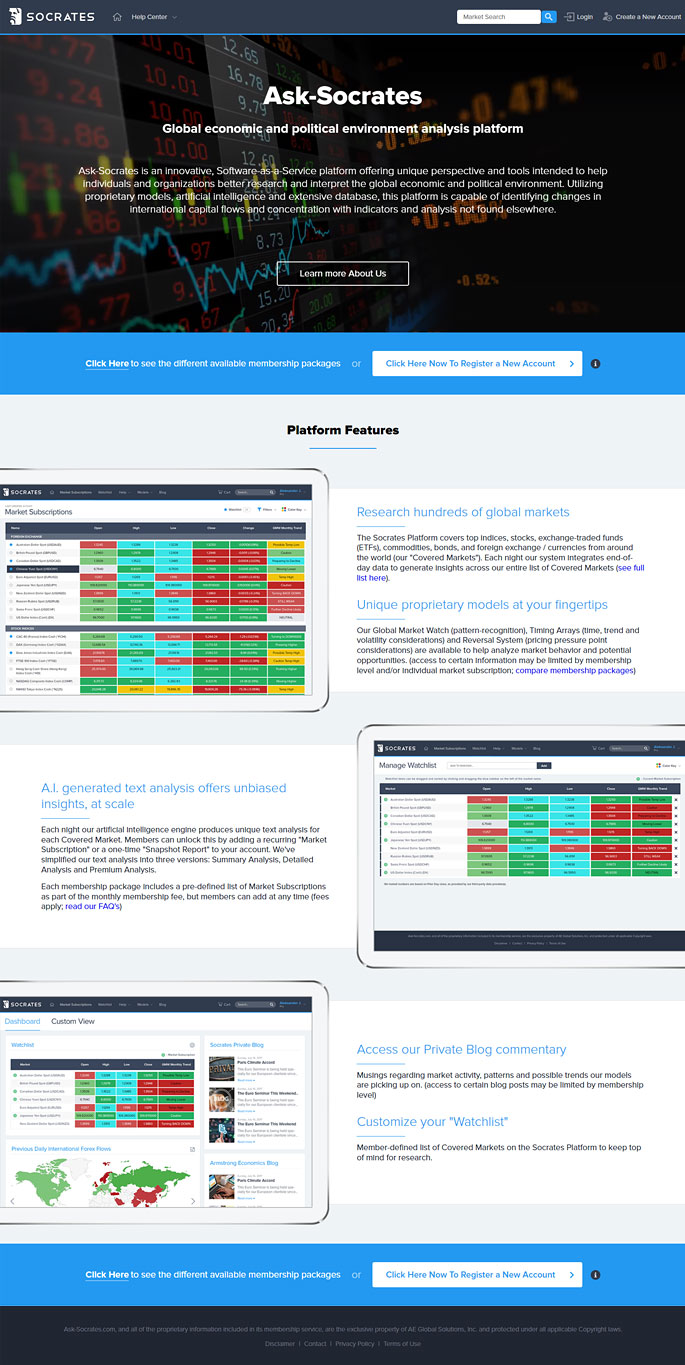Open the Terms of Use footer link
The height and width of the screenshot is (1365, 685).
click(402, 1344)
